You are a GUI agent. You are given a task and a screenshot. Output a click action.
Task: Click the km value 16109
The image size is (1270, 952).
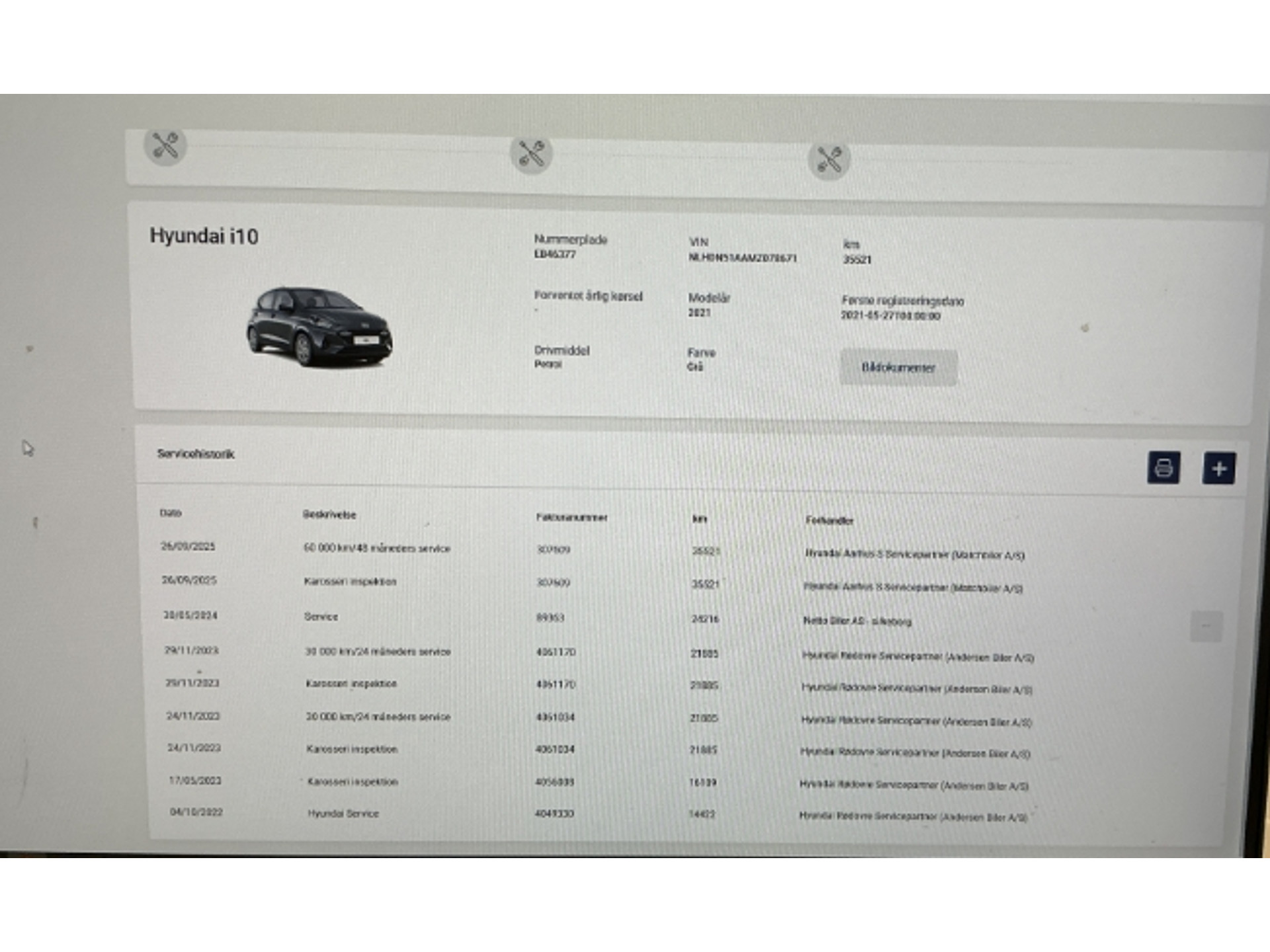click(x=702, y=782)
